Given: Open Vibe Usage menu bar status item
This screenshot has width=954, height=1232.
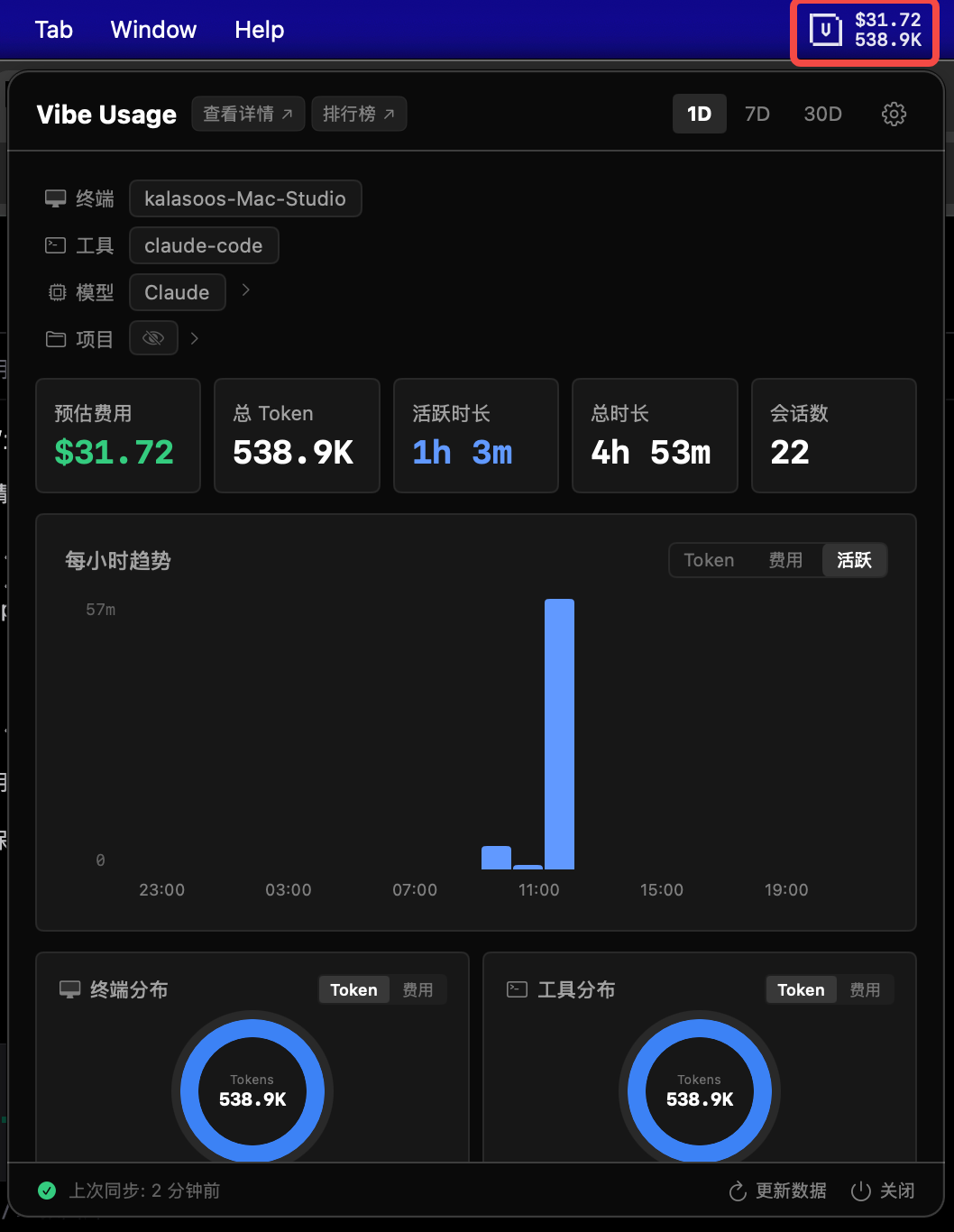Looking at the screenshot, I should [x=865, y=31].
